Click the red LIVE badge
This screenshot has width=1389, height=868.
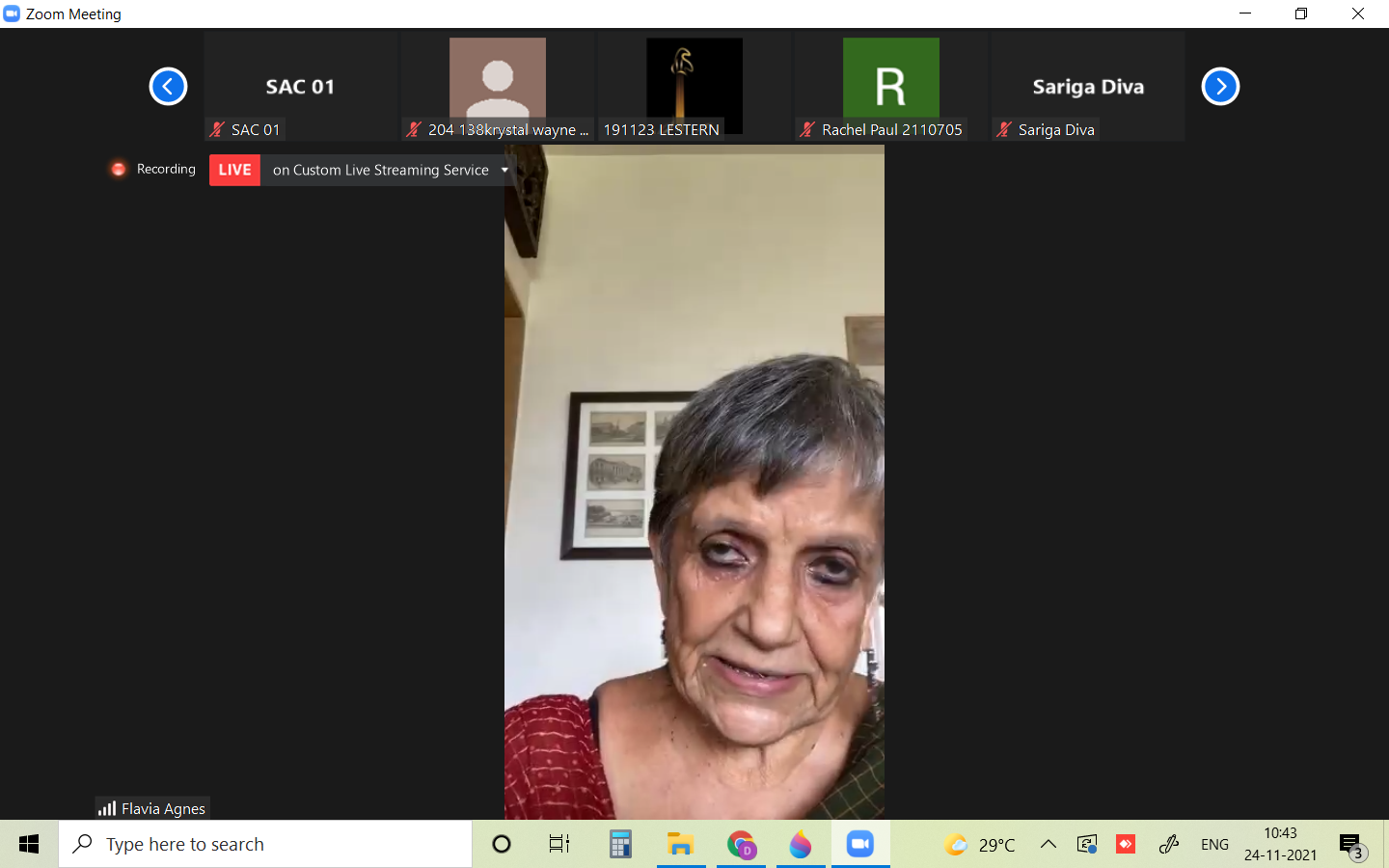234,170
